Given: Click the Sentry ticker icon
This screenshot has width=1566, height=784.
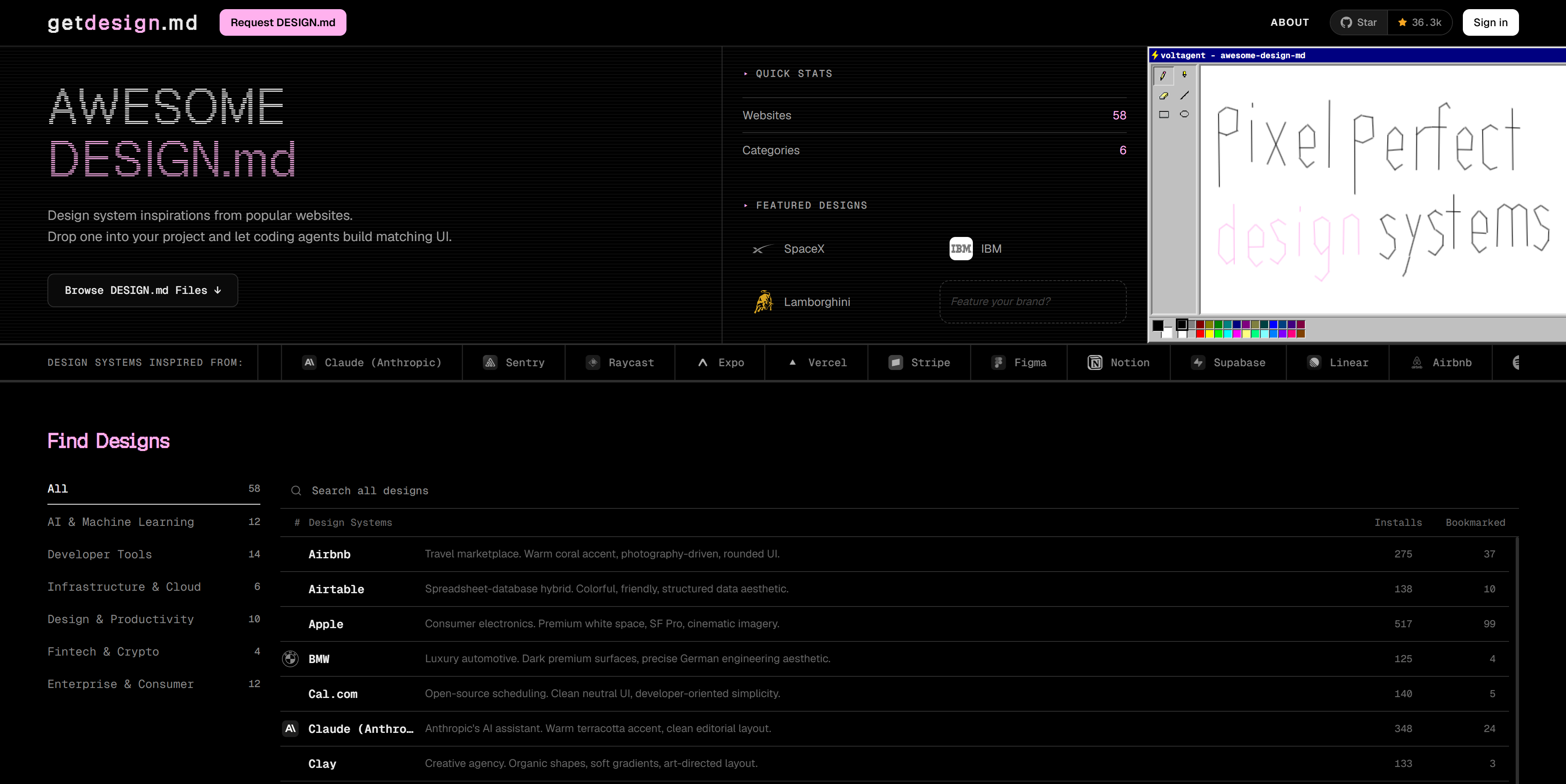Looking at the screenshot, I should [490, 362].
